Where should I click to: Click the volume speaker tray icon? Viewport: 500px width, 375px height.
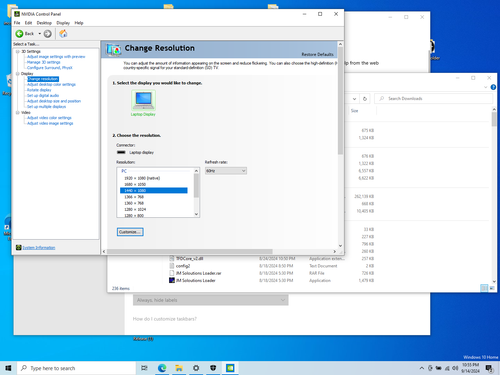point(455,368)
